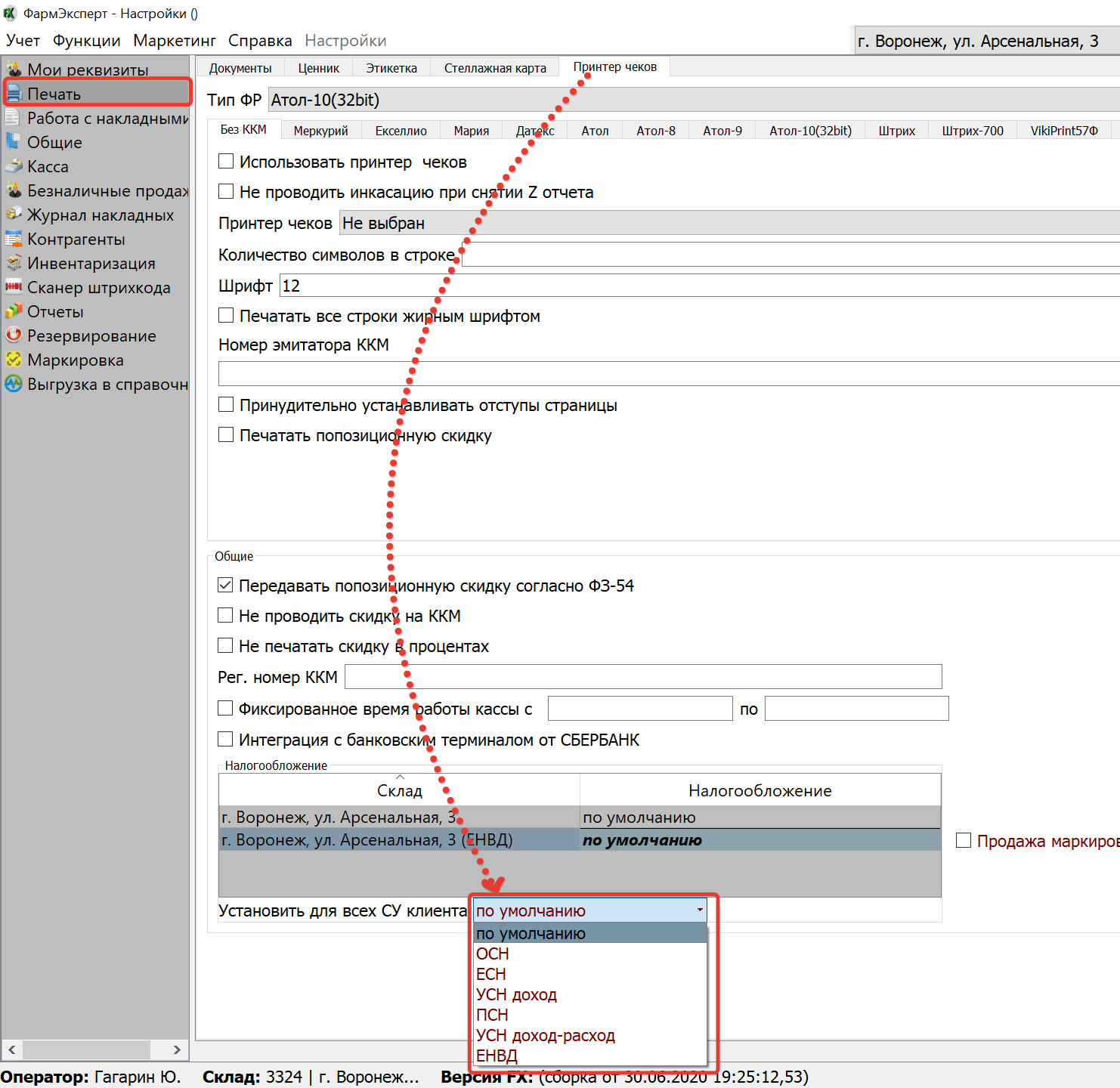Tick the Не проводить скидку на ККМ checkbox
1120x1088 pixels.
225,616
